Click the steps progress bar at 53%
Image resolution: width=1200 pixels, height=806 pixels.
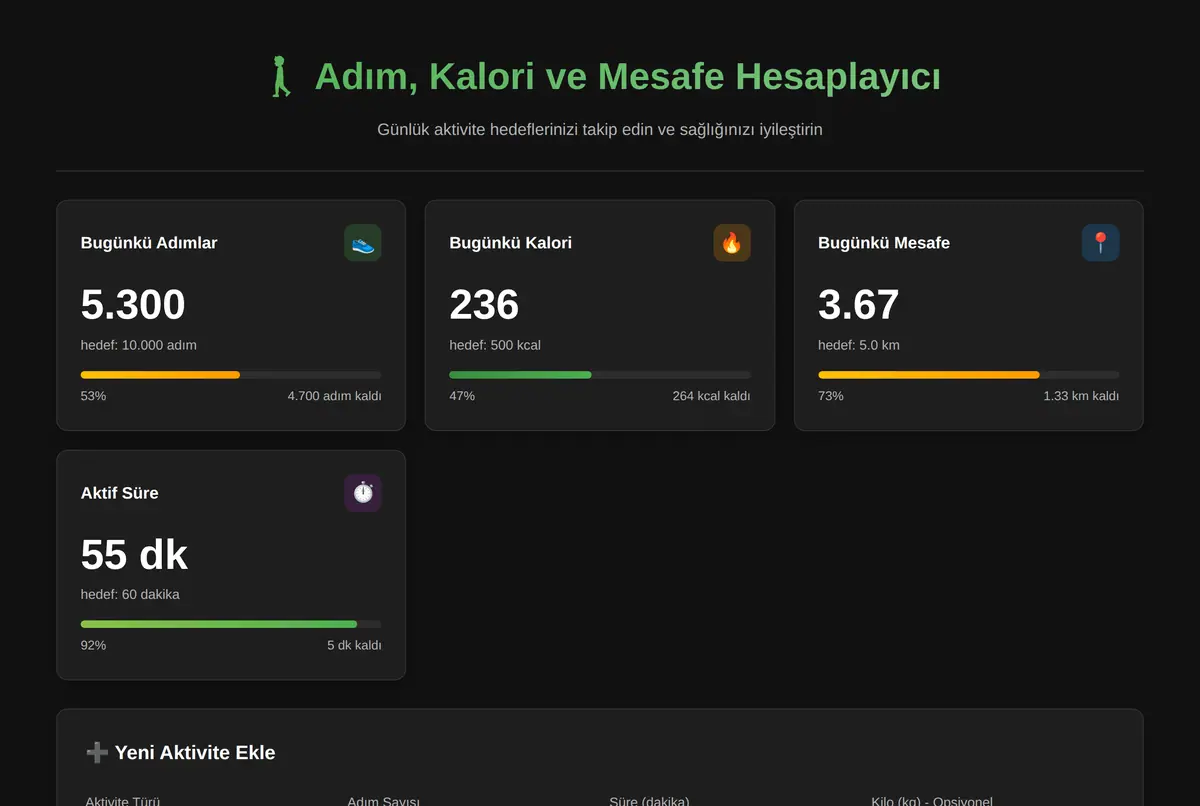coord(231,375)
